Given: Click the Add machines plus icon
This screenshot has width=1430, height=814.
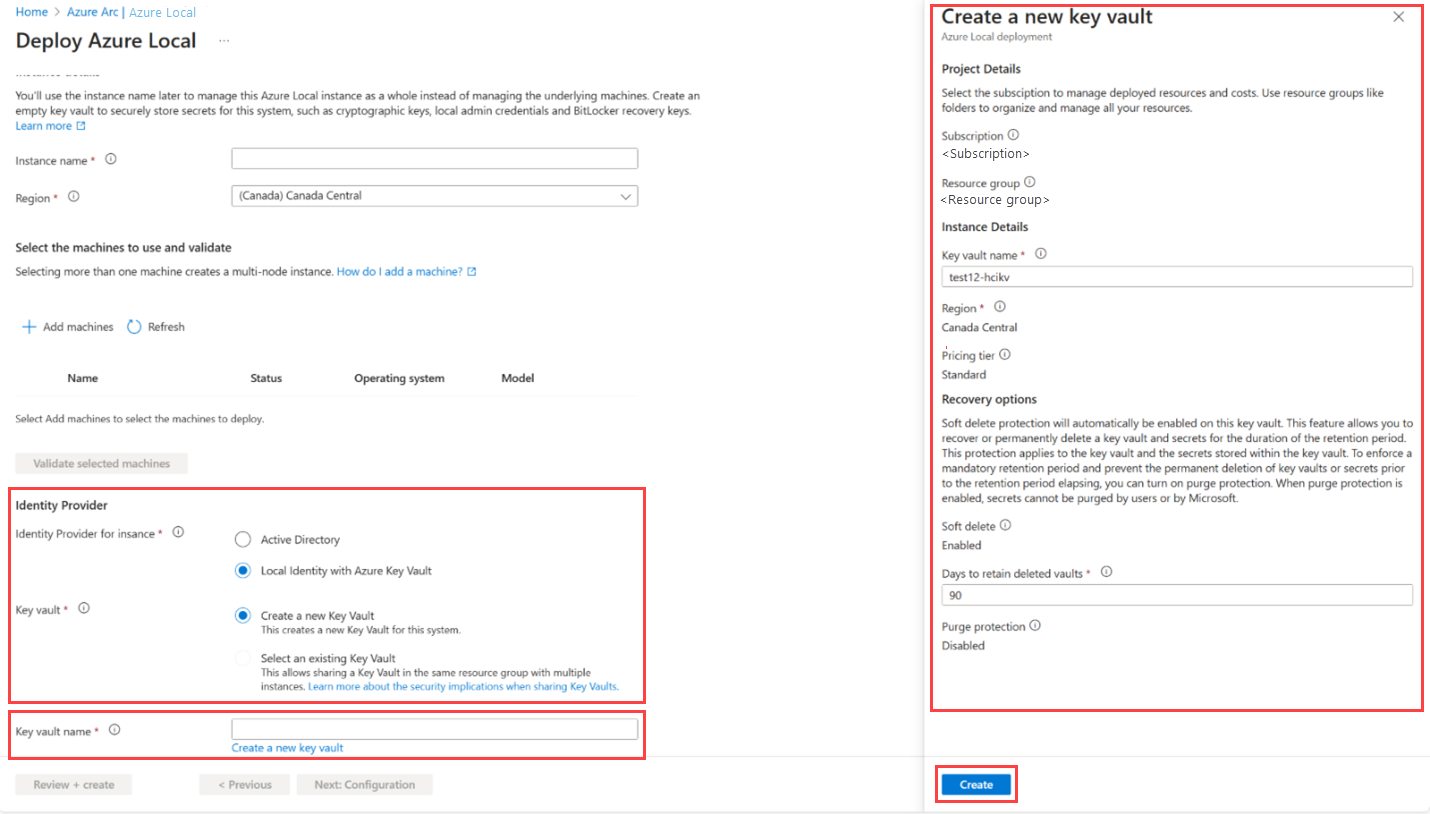Looking at the screenshot, I should point(29,327).
